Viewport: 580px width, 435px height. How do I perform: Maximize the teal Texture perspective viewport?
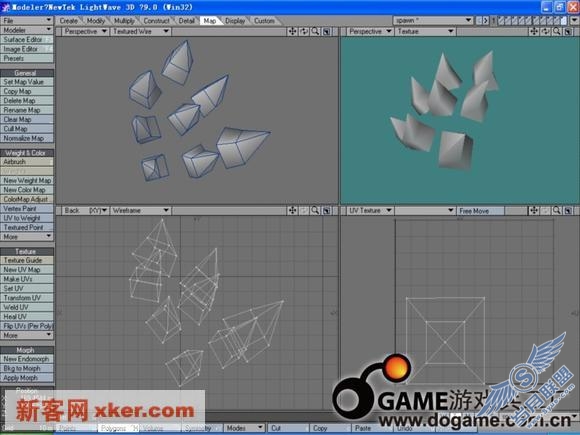click(x=568, y=31)
